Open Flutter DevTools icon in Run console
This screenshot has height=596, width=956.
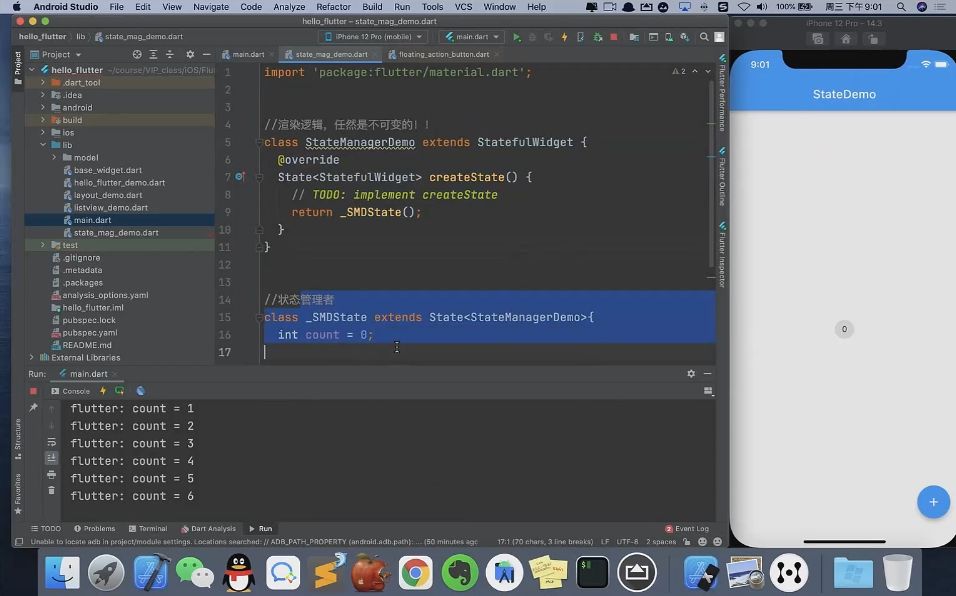[140, 391]
